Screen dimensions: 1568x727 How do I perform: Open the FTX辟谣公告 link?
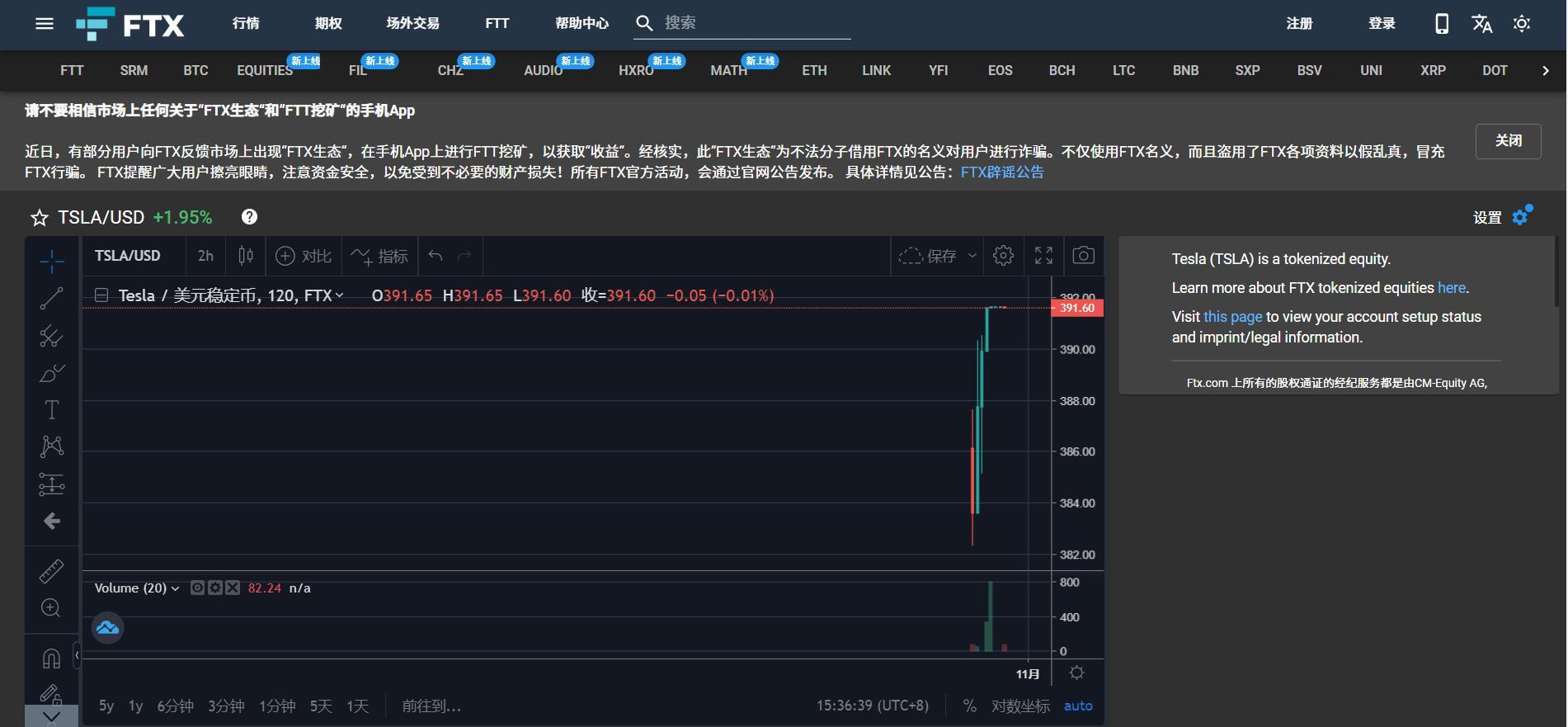click(x=1002, y=172)
